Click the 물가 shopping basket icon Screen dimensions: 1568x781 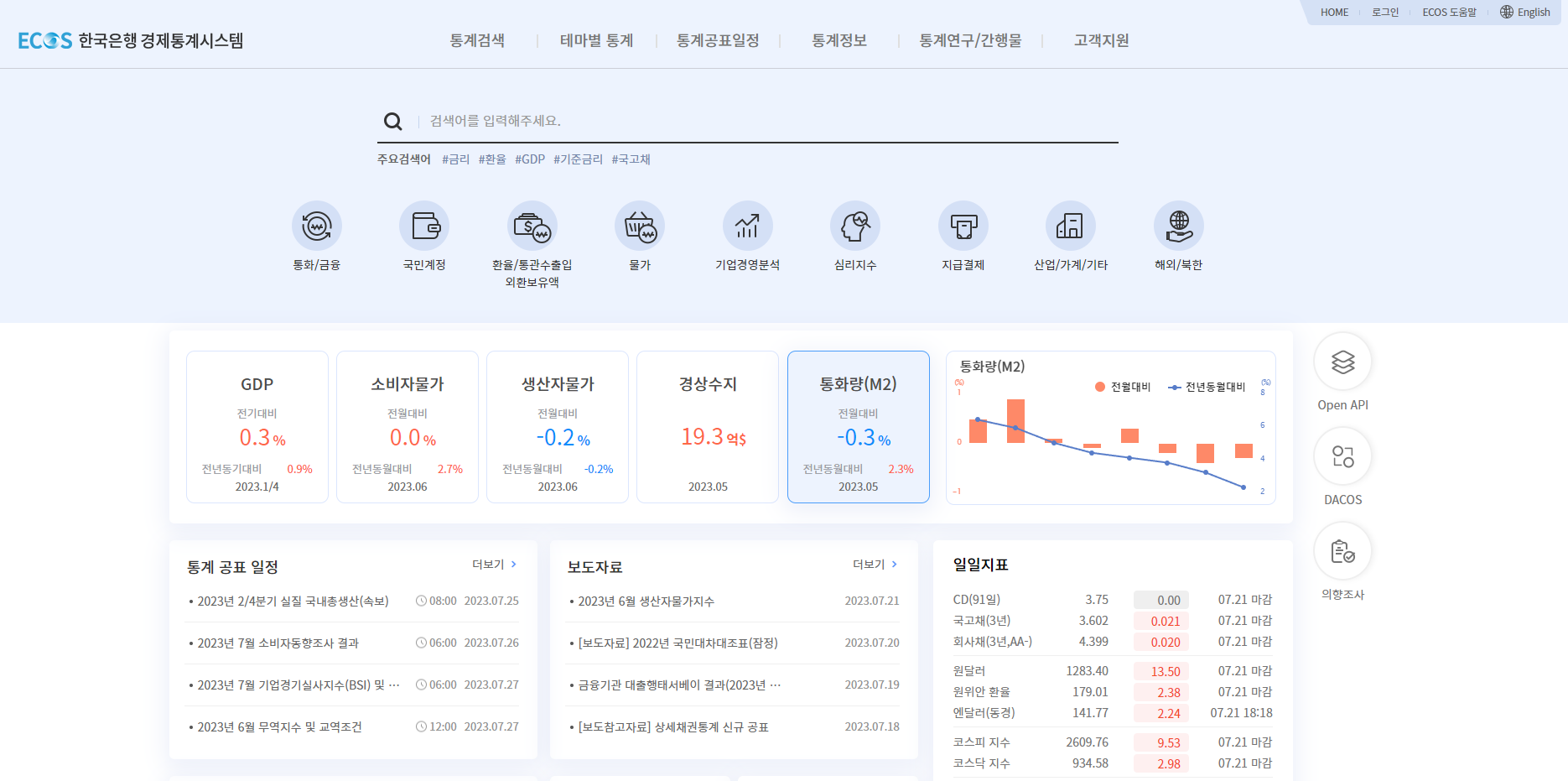point(640,226)
